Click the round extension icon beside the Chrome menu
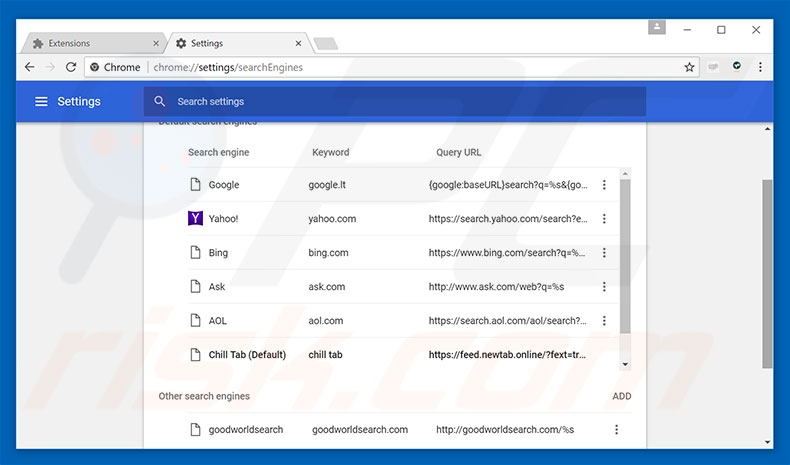Viewport: 790px width, 465px height. click(x=737, y=67)
